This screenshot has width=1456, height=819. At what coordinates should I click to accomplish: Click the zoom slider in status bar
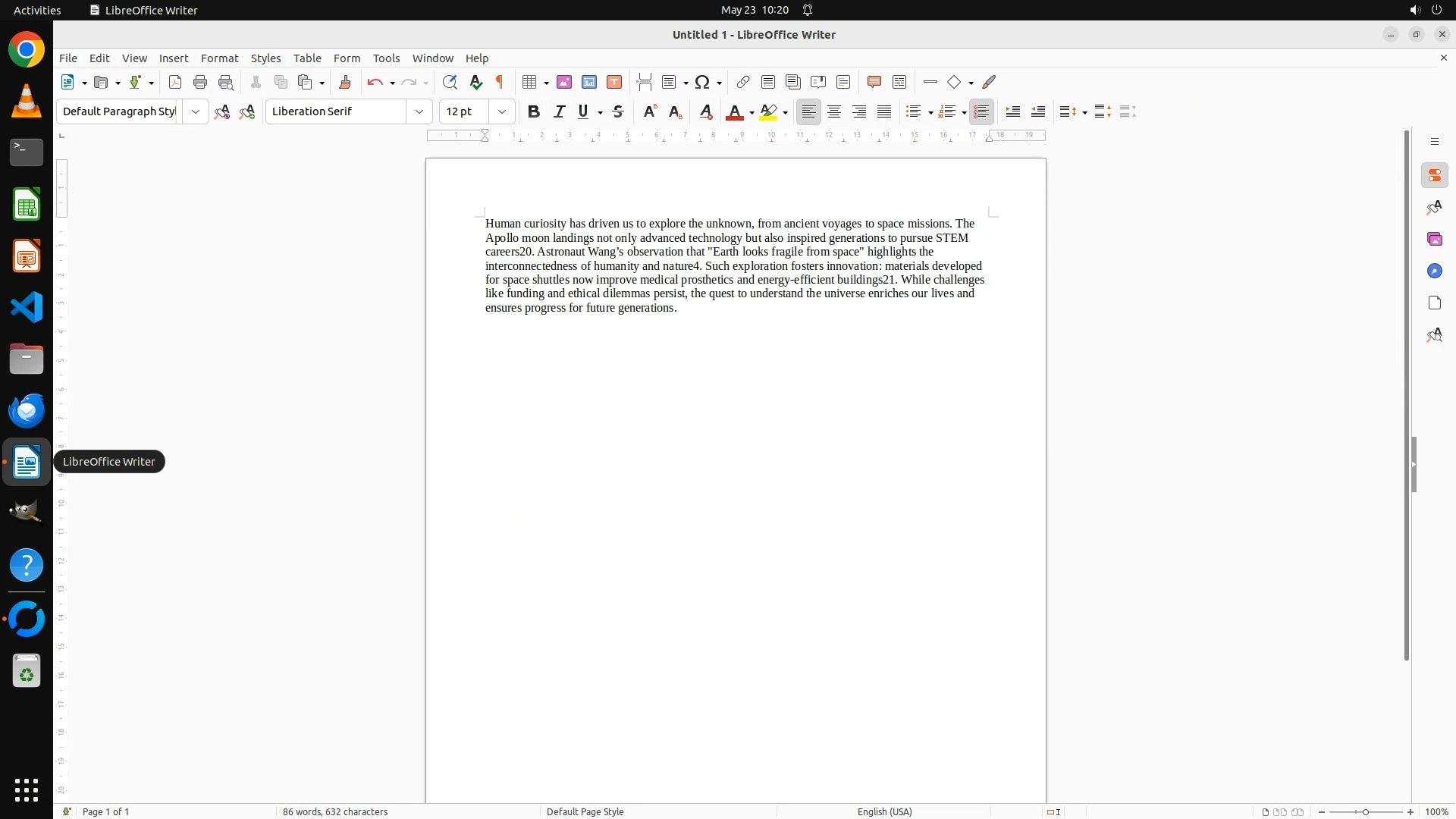1366,811
